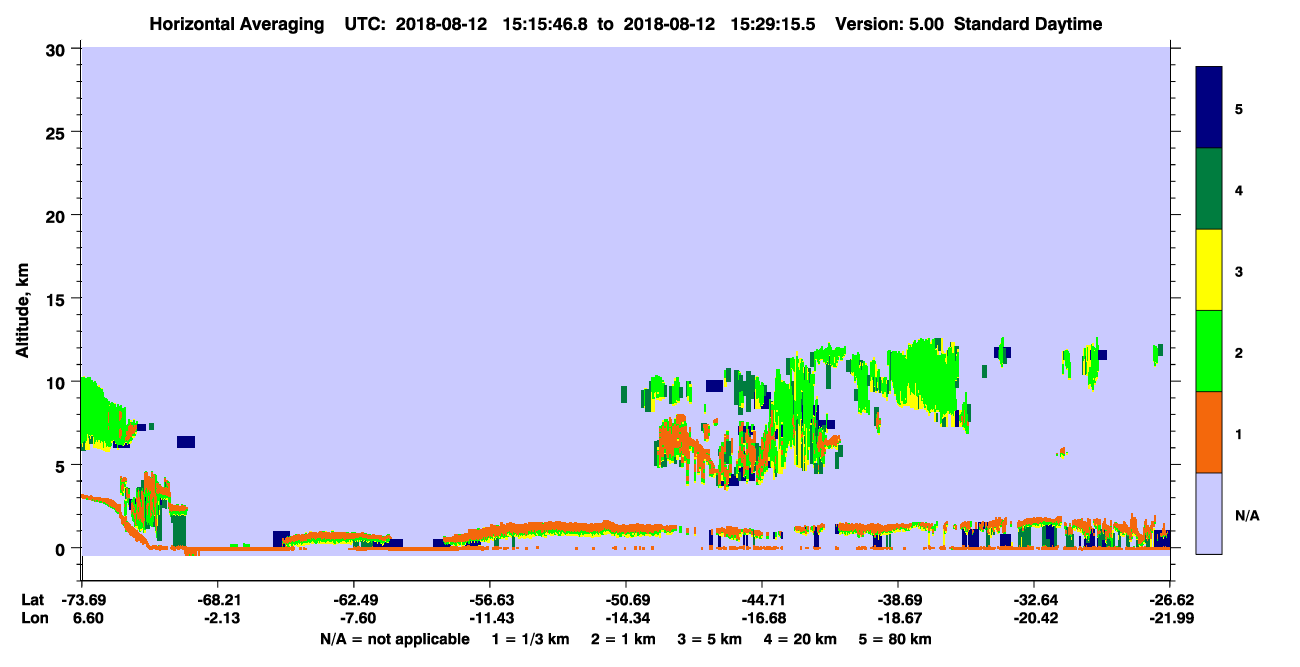This screenshot has height=667, width=1300.
Task: Click the '5 = 80 km' legend entry
Action: click(895, 639)
